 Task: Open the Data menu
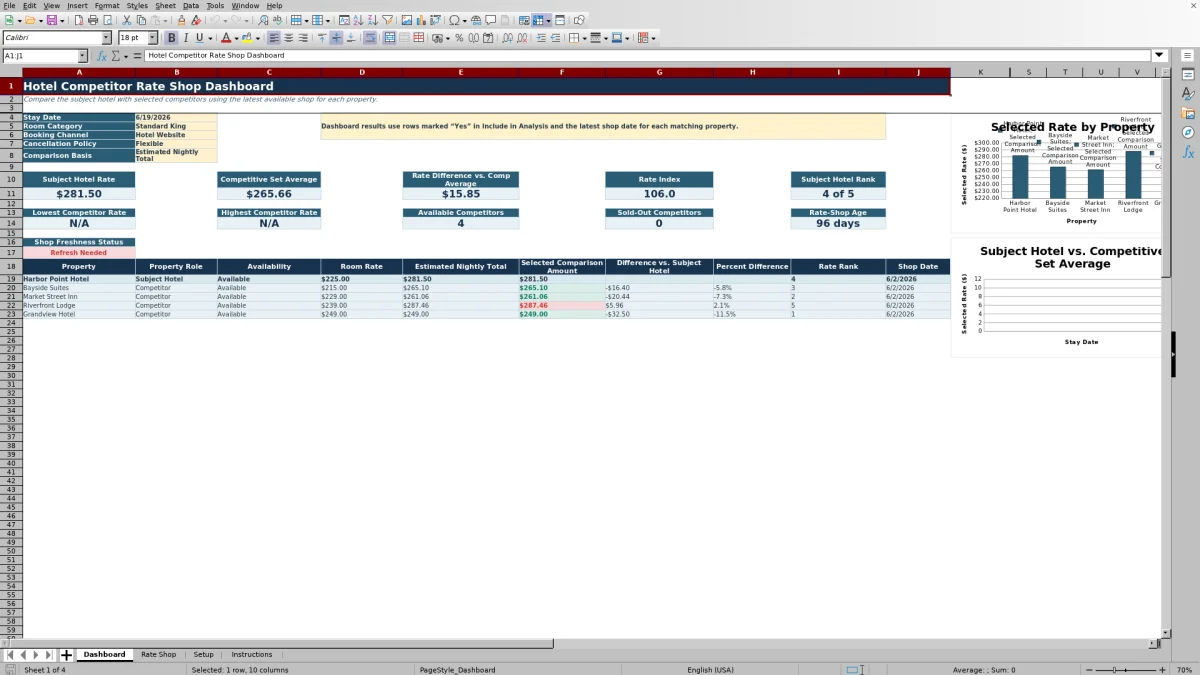tap(190, 6)
